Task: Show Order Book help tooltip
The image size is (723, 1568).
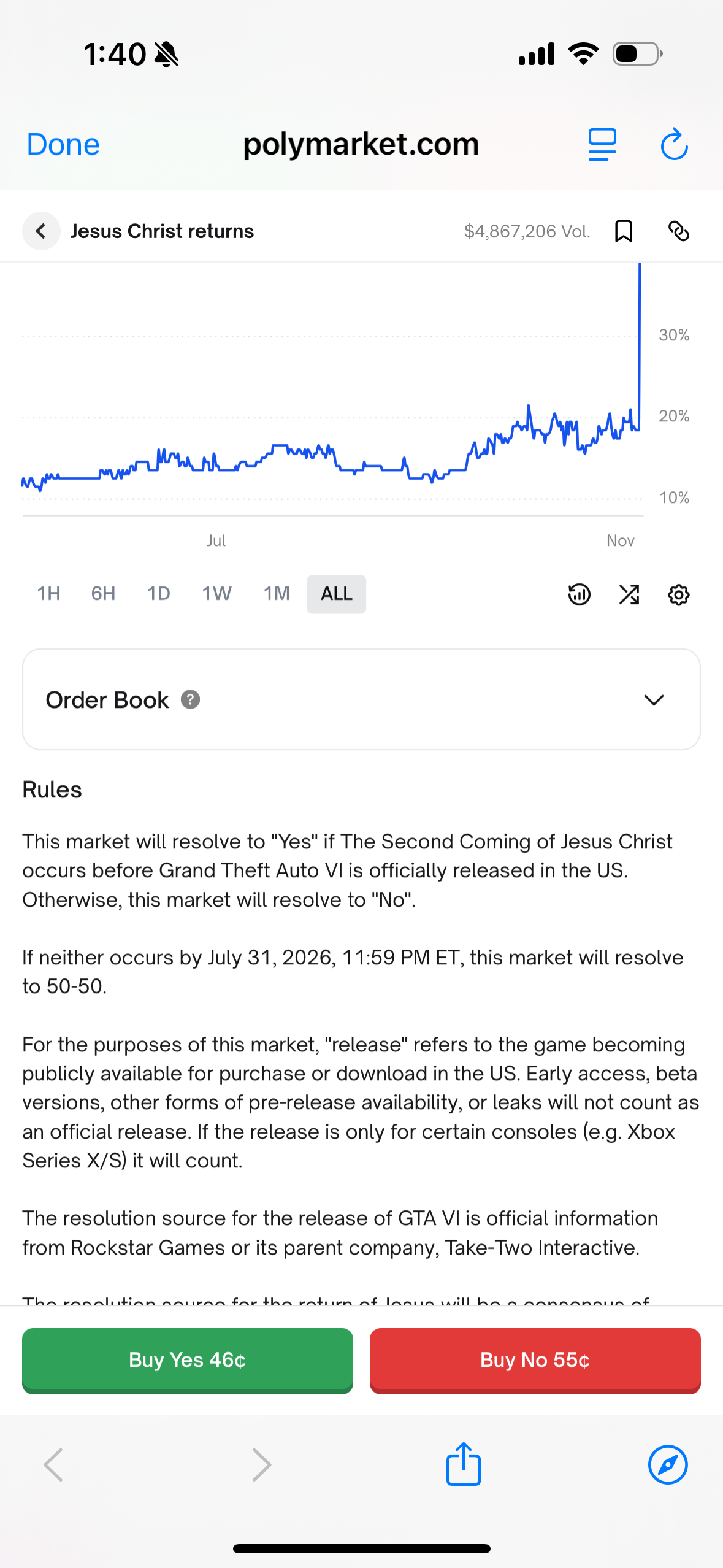Action: click(190, 700)
